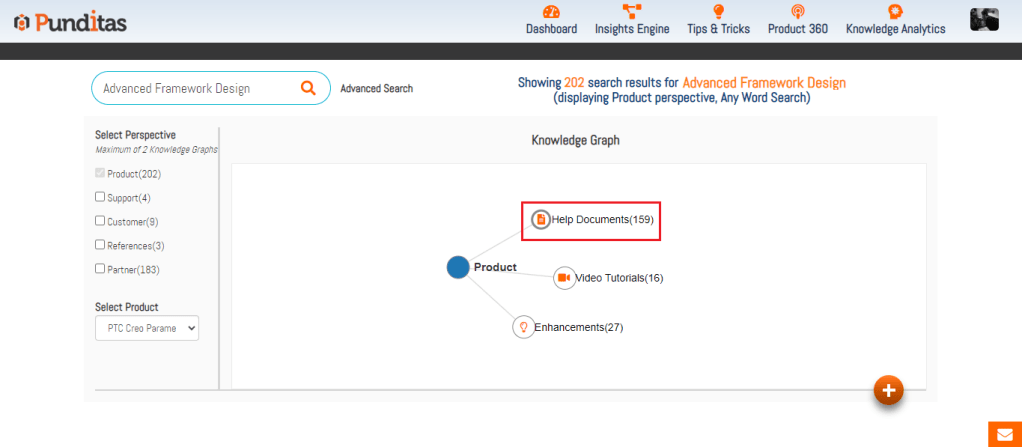Open the Select Product dropdown

click(x=147, y=328)
